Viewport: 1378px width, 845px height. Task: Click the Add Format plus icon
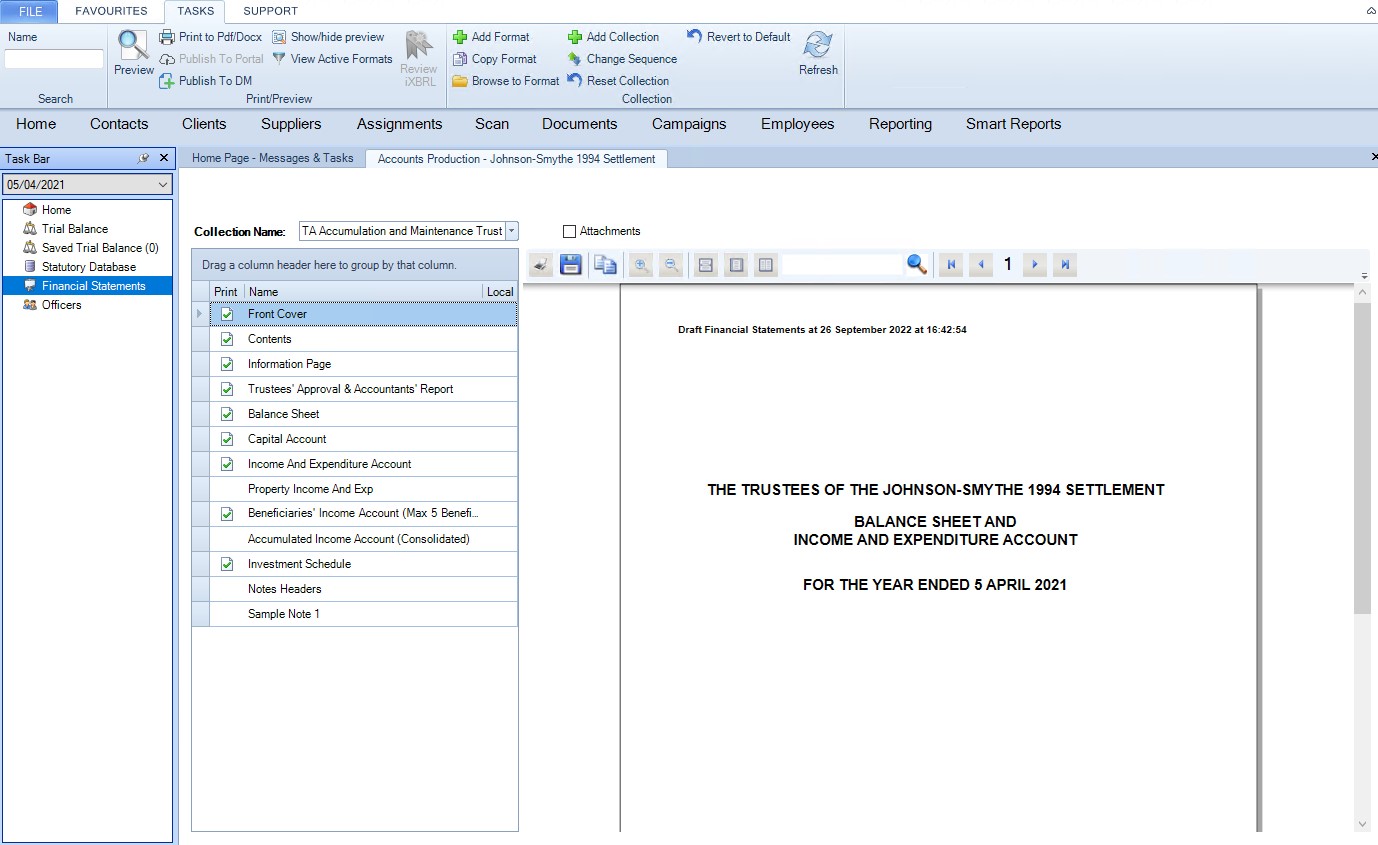[x=460, y=37]
